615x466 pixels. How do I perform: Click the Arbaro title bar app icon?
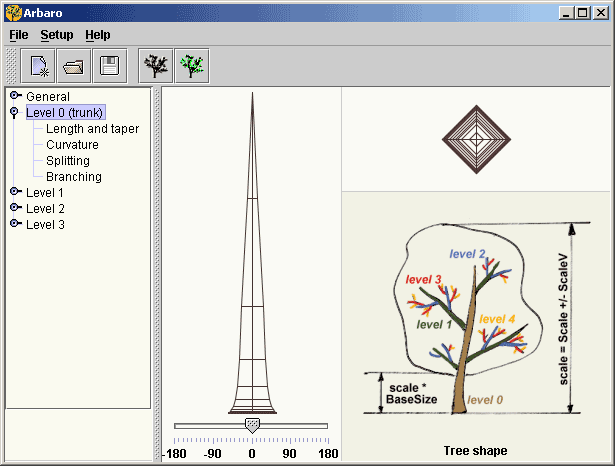coord(13,13)
